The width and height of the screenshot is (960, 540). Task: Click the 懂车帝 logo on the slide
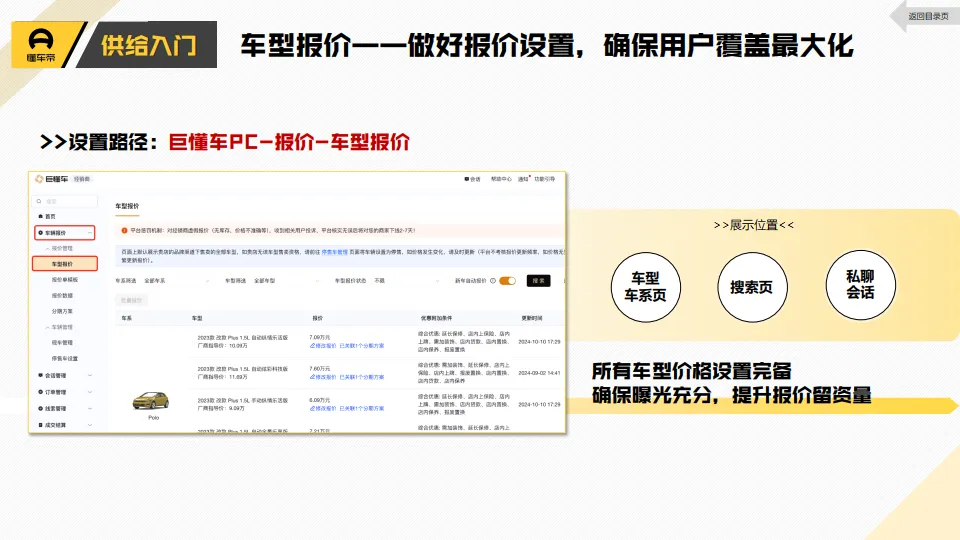41,45
